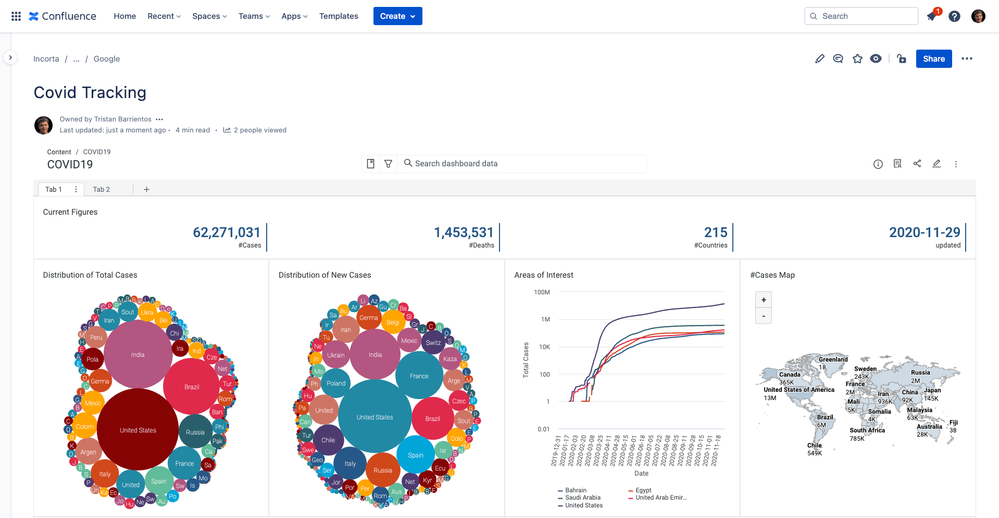This screenshot has height=518, width=999.
Task: Open the Create dropdown button
Action: click(x=398, y=16)
